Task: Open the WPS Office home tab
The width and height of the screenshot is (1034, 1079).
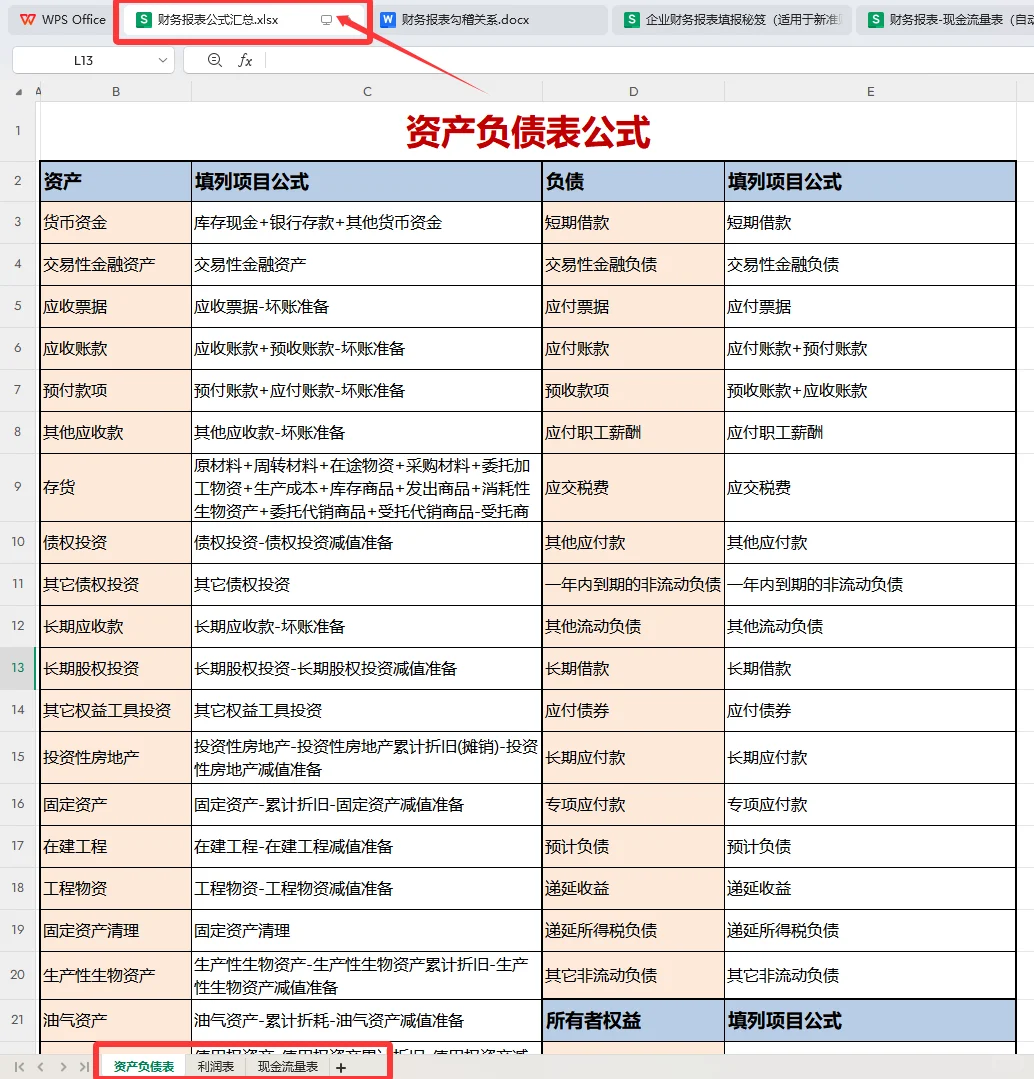Action: [62, 20]
